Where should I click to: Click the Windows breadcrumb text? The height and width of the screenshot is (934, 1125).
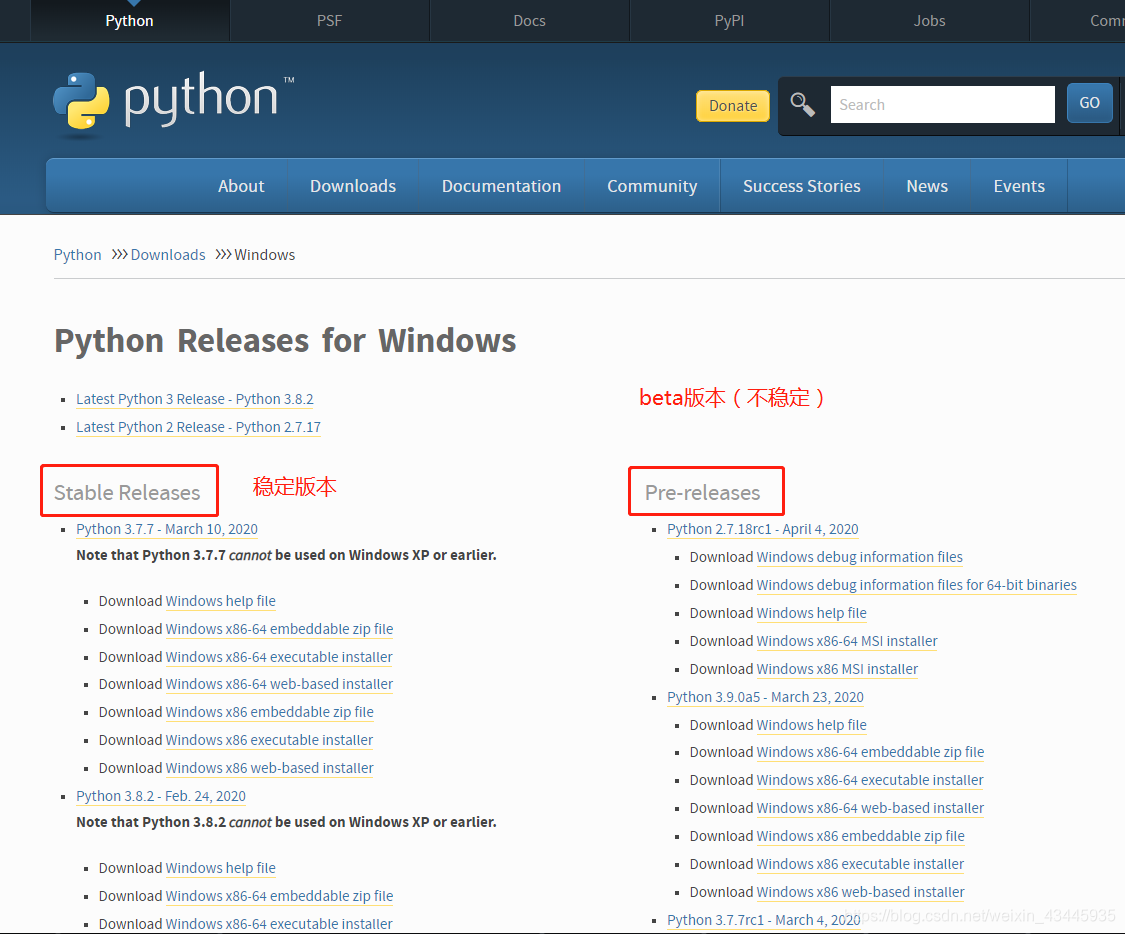[x=264, y=255]
